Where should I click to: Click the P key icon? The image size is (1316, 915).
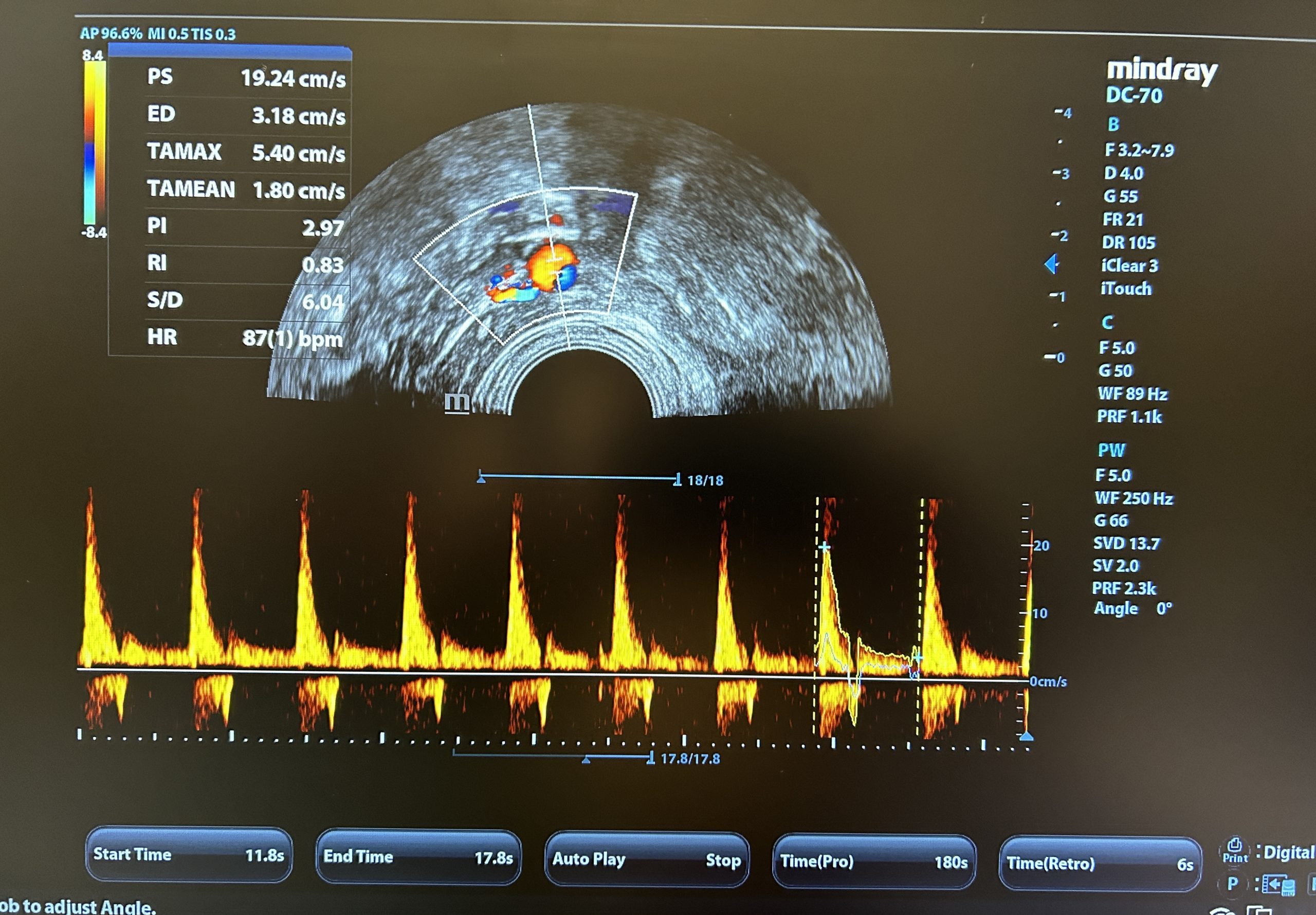click(1233, 884)
